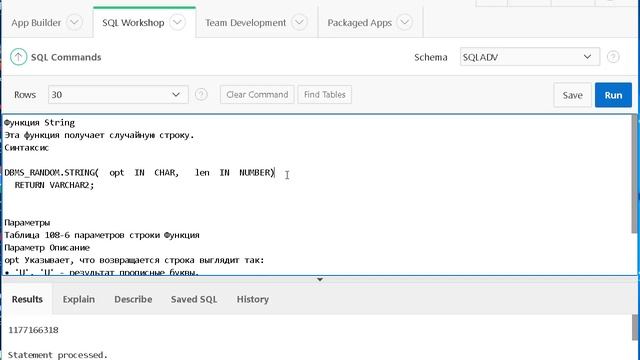The height and width of the screenshot is (360, 640).
Task: Expand SQL Workshop dropdown chevron
Action: (x=177, y=22)
